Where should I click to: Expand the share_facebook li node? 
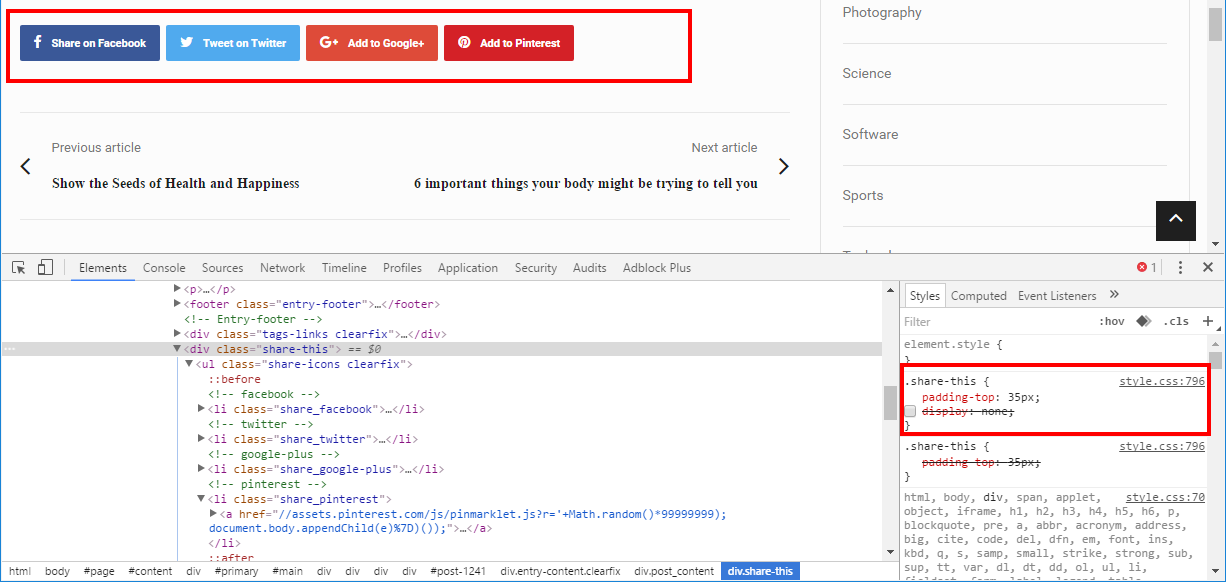201,409
